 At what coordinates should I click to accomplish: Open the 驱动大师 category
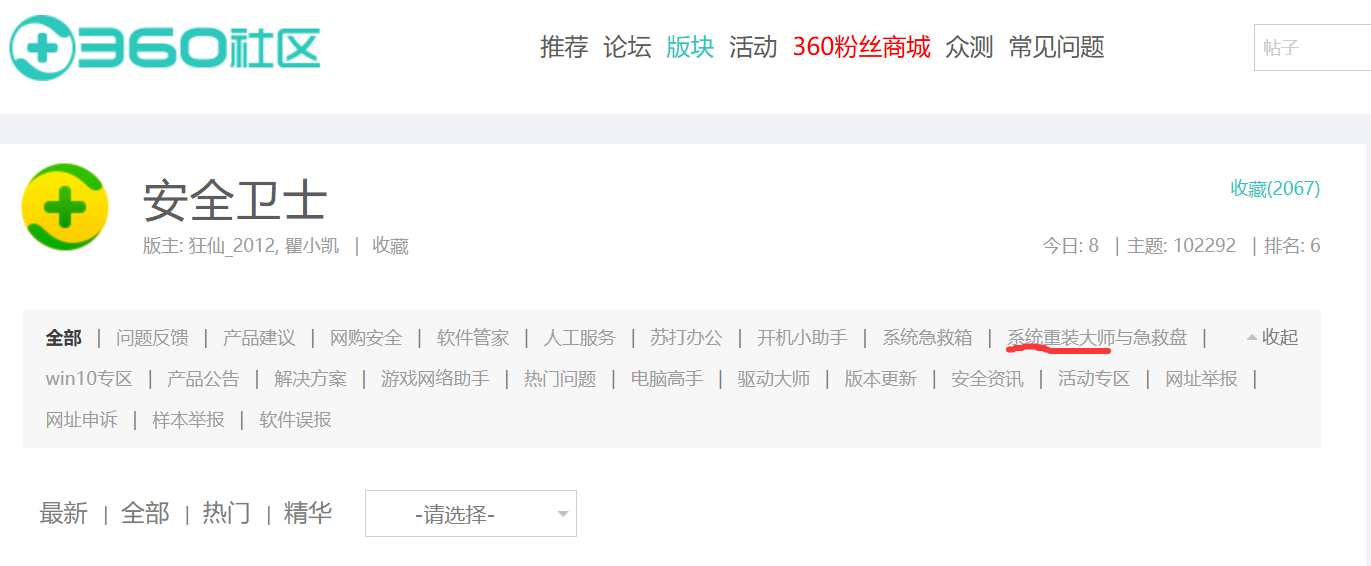click(x=773, y=379)
